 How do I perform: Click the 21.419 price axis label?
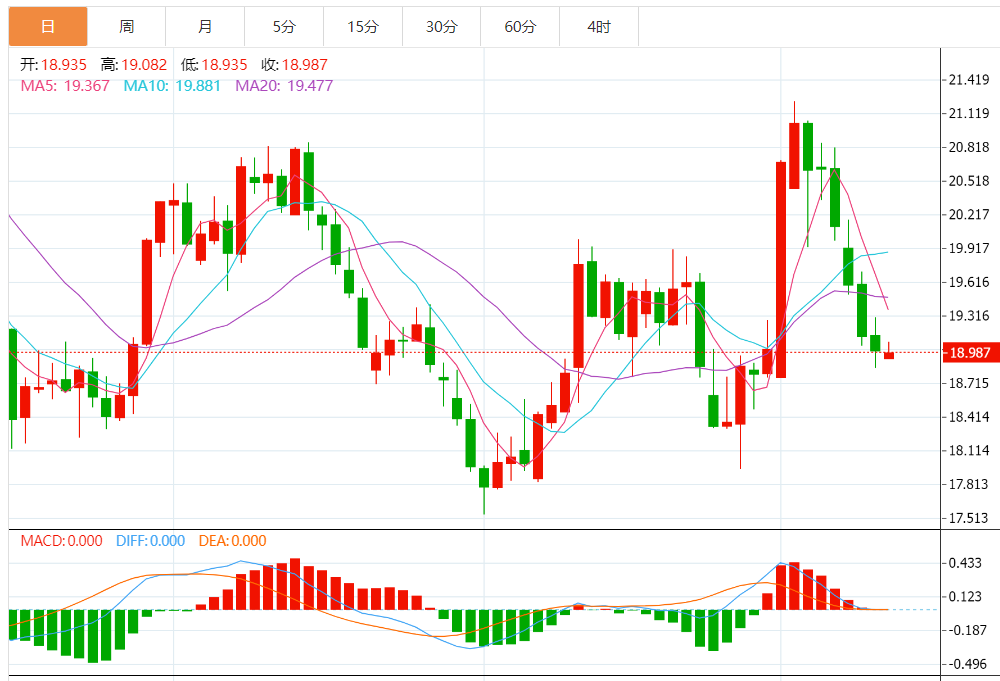pos(969,80)
